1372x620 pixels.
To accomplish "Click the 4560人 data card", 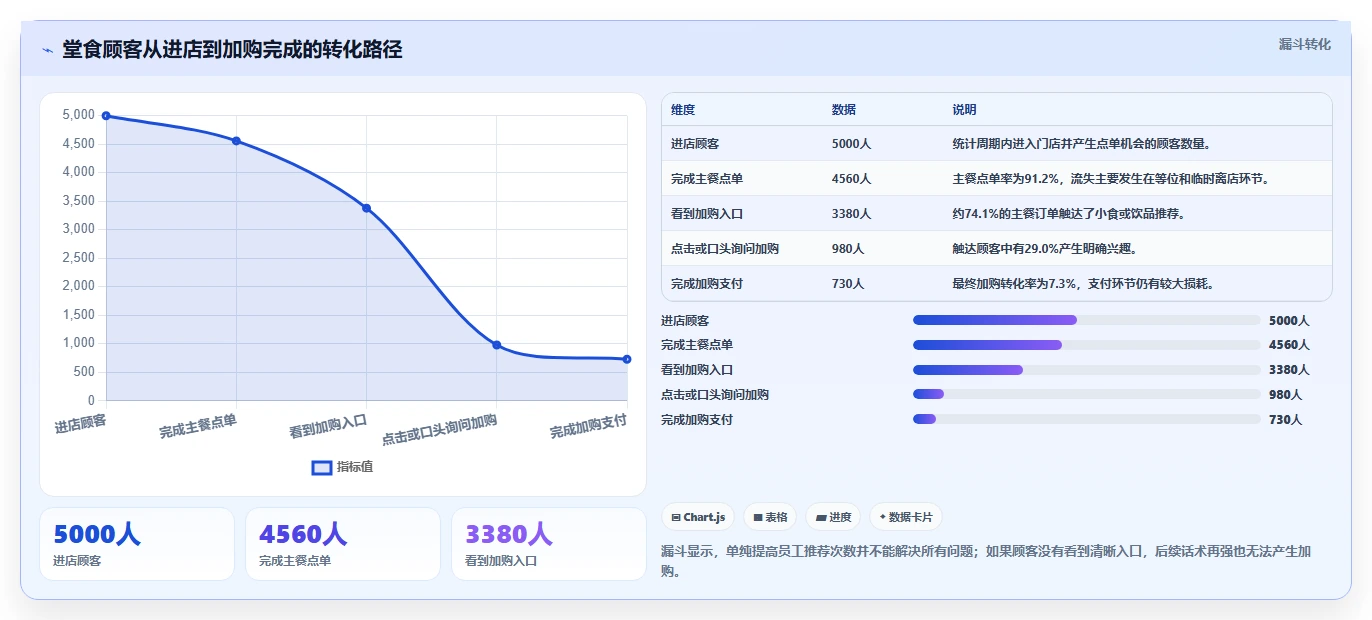I will 343,544.
